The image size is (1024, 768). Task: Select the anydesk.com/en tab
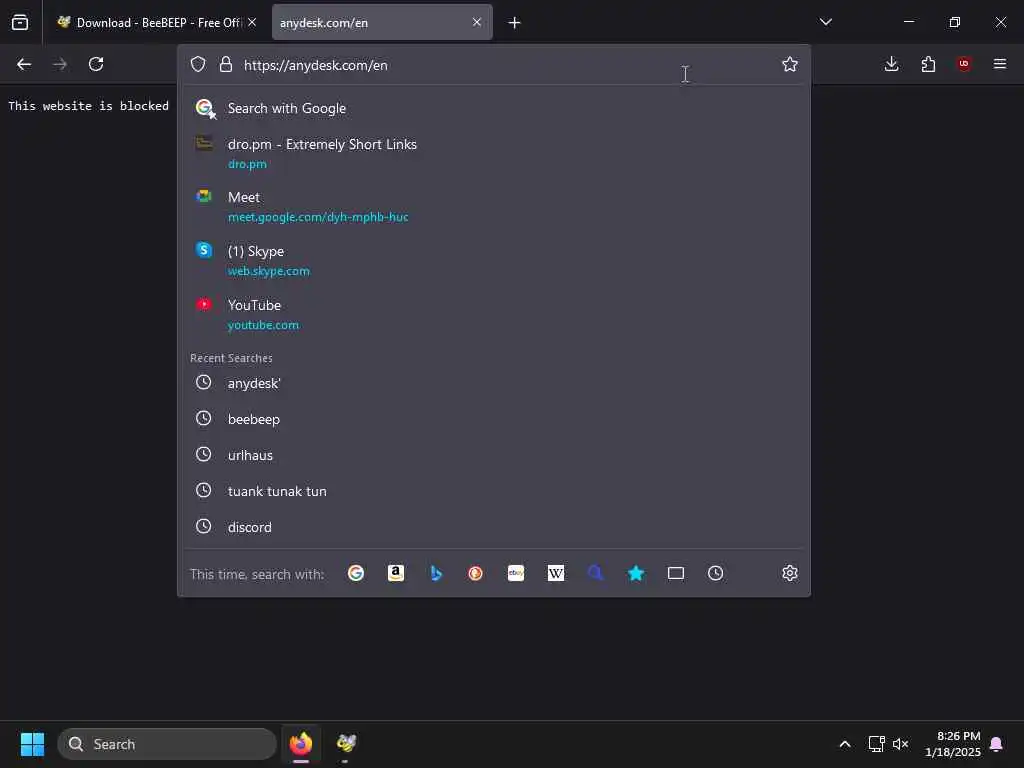[x=382, y=22]
